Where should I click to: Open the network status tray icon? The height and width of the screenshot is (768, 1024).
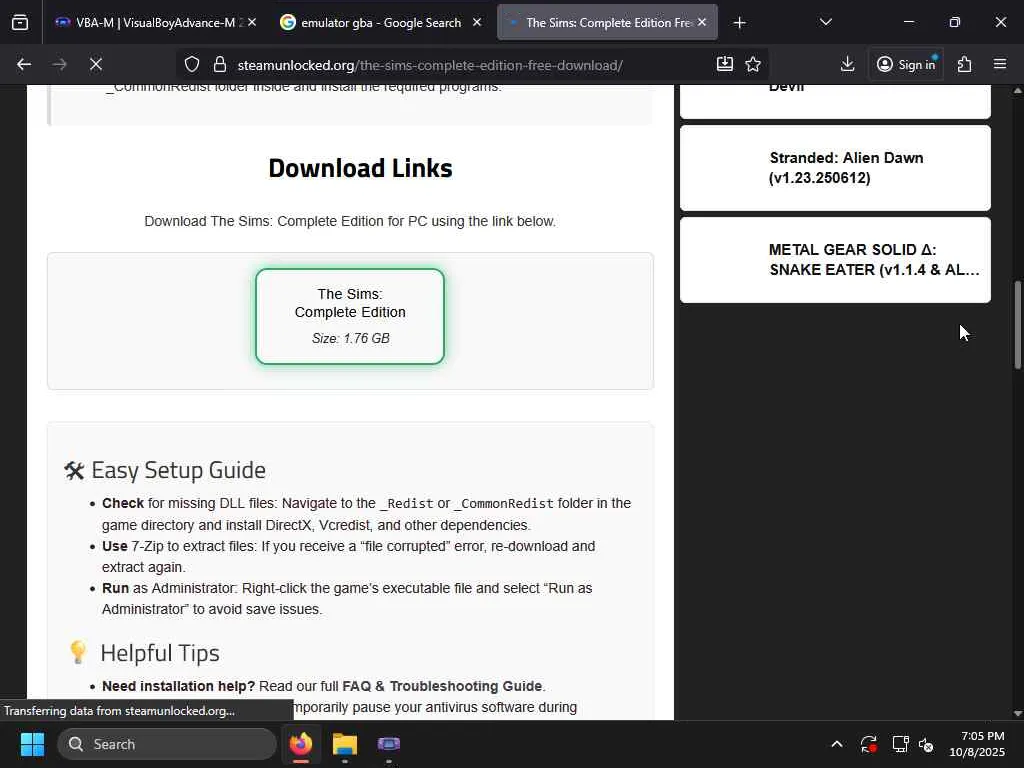[901, 744]
